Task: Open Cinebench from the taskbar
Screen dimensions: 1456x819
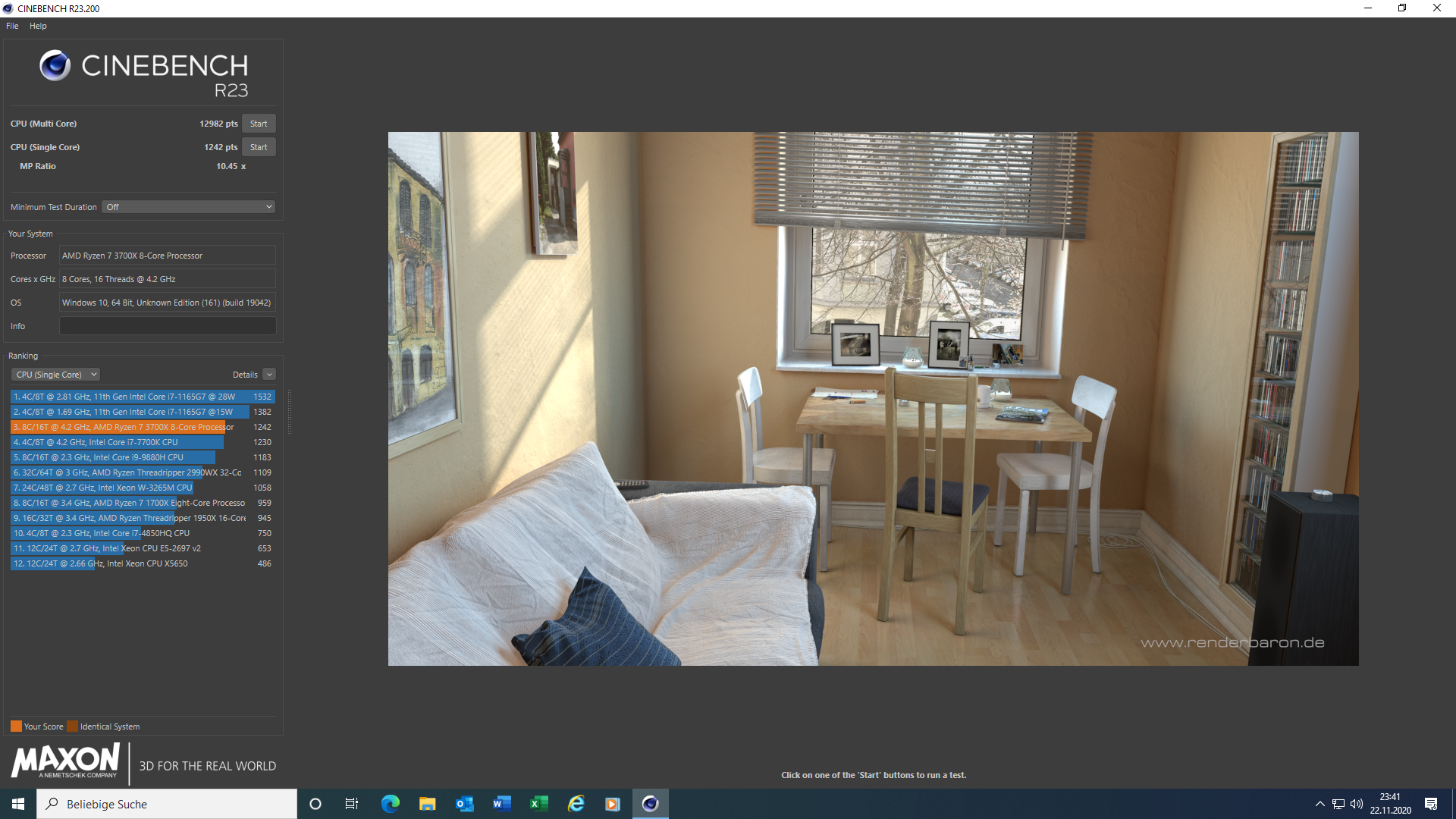Action: [650, 803]
